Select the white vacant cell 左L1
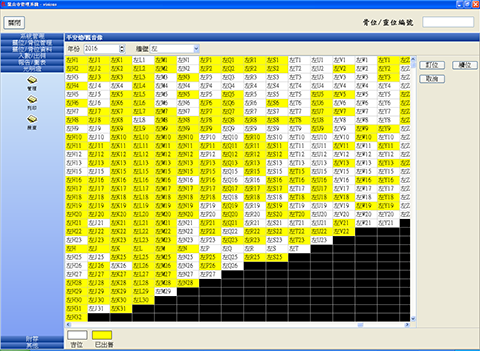 pyautogui.click(x=143, y=60)
